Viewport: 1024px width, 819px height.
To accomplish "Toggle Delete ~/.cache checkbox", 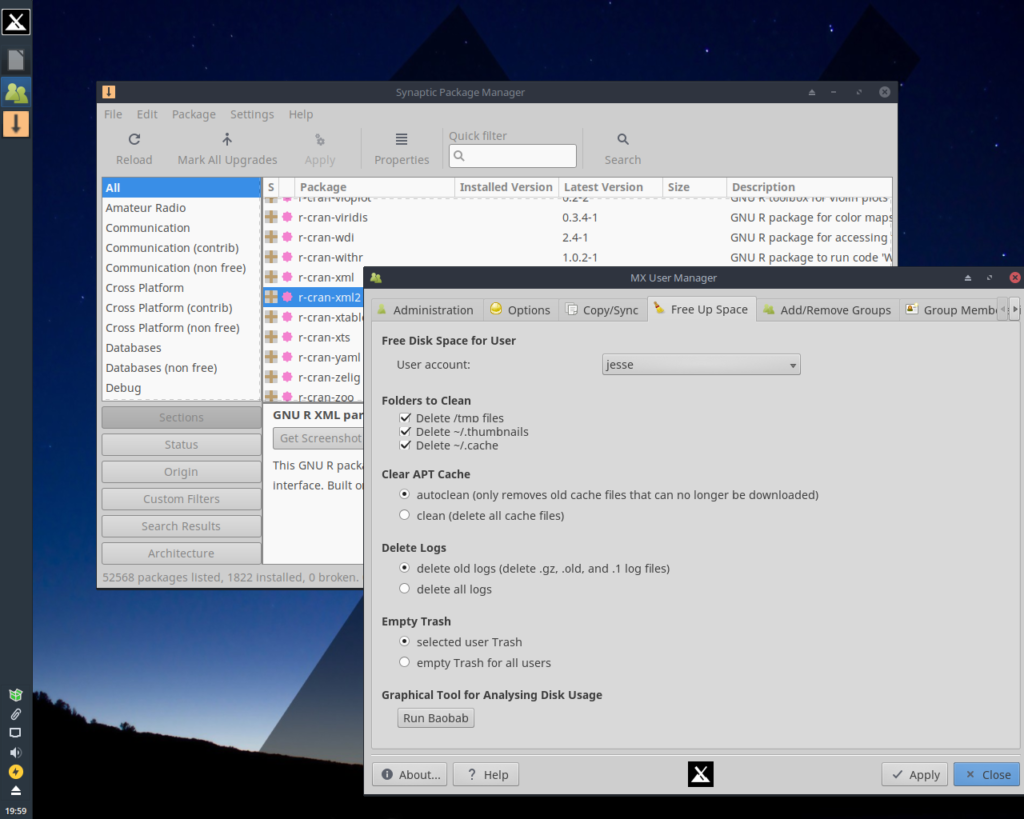I will 405,445.
